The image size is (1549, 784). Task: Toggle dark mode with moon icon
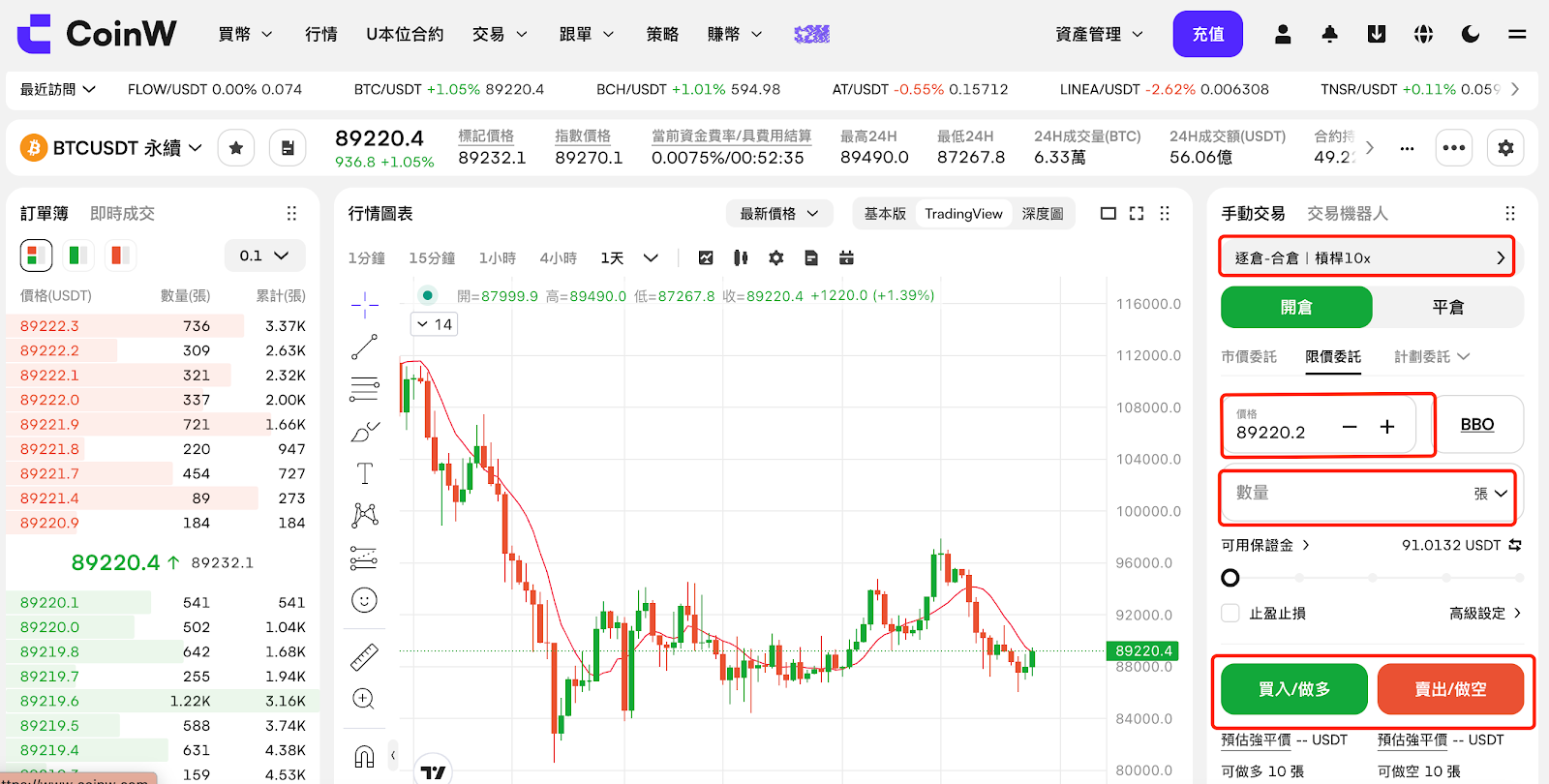[x=1470, y=35]
